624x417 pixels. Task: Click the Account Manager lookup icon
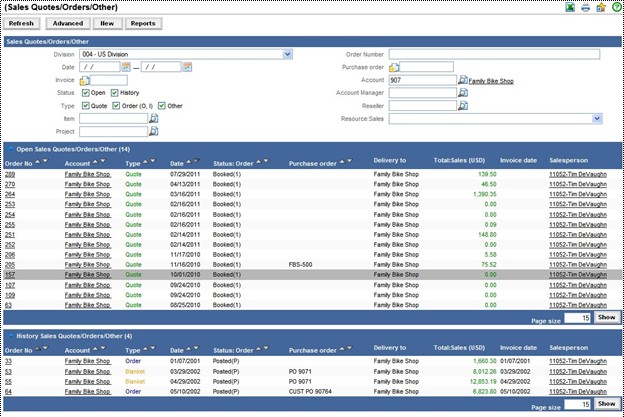pos(462,92)
